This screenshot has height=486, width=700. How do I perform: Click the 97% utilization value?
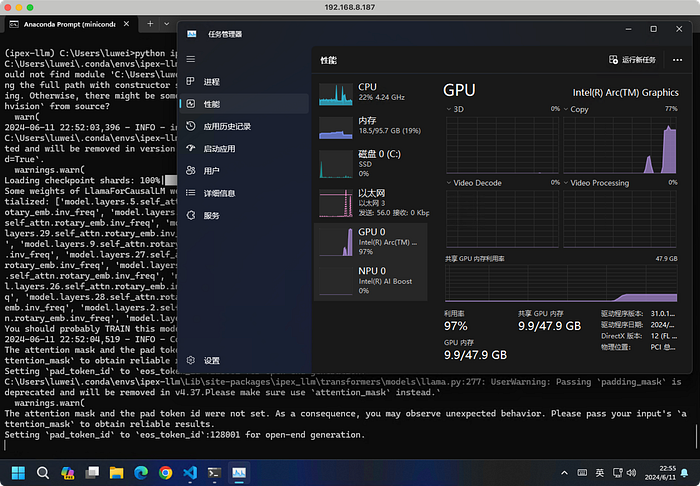(x=455, y=326)
